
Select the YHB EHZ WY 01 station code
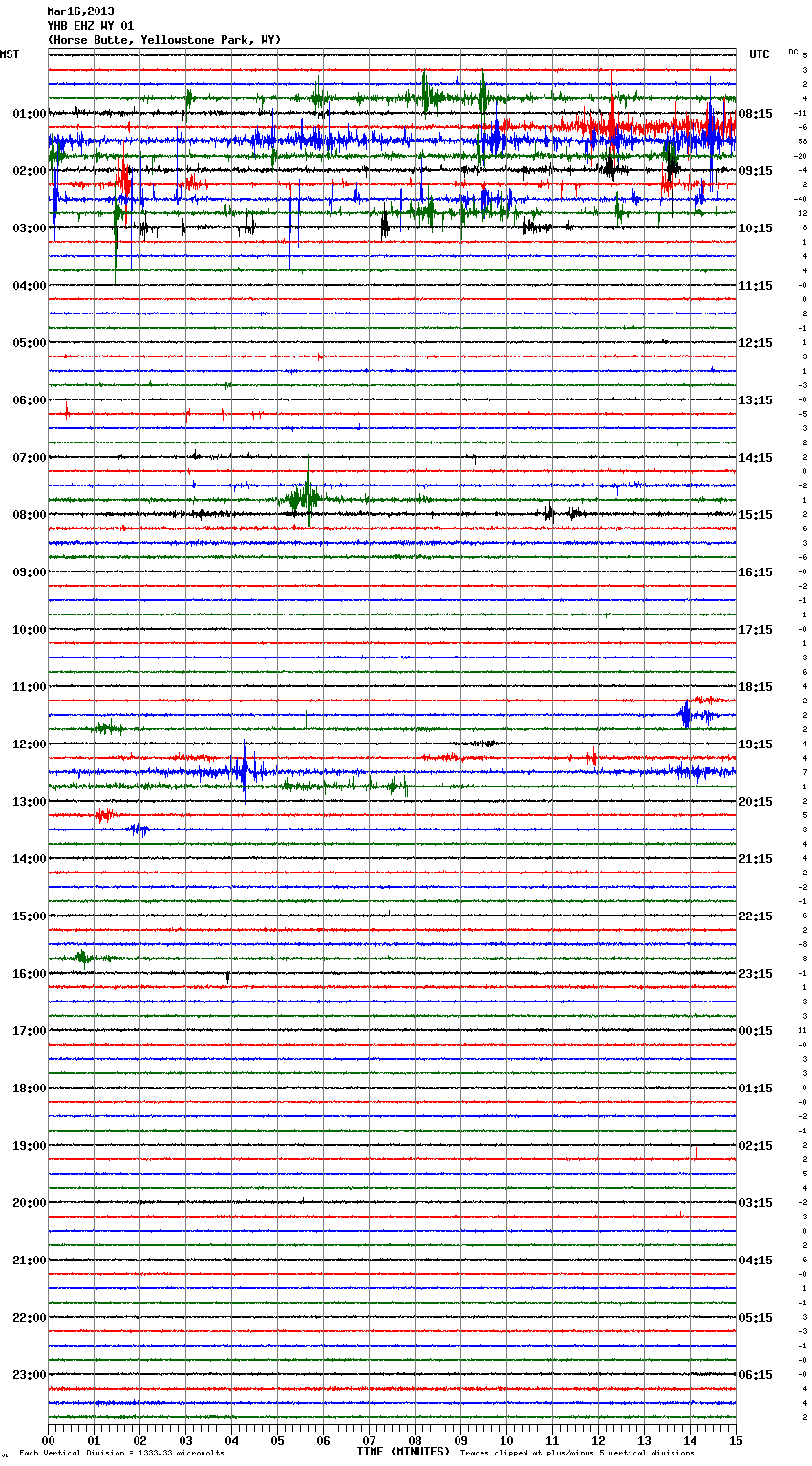point(90,26)
